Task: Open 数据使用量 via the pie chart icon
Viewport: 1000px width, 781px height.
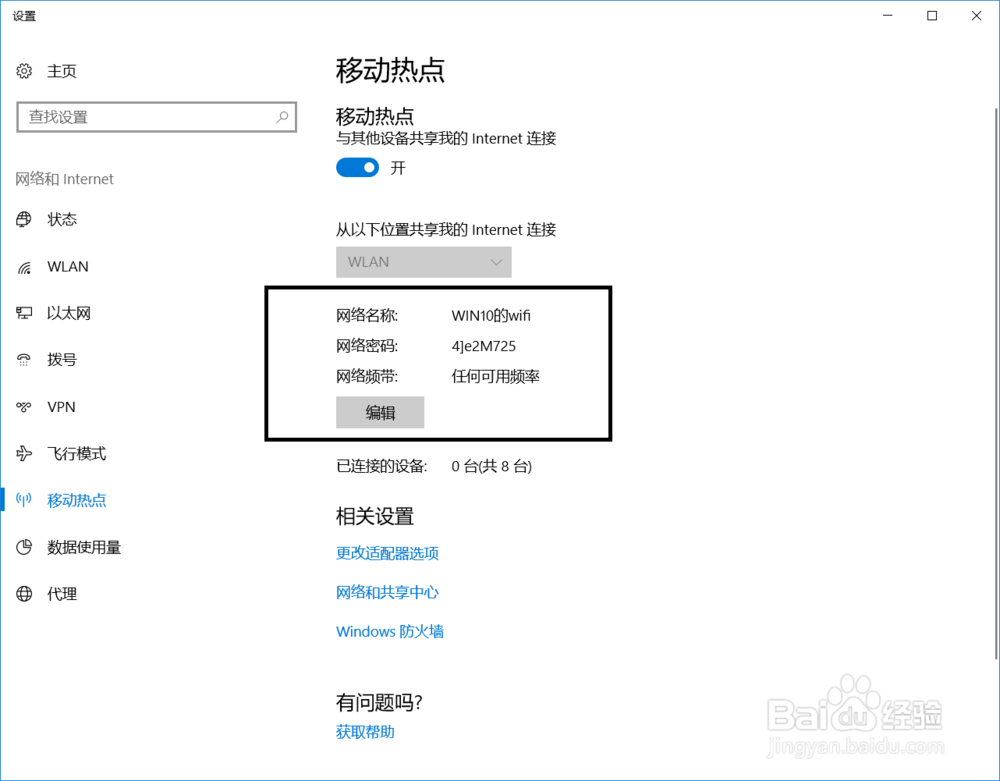Action: coord(24,547)
